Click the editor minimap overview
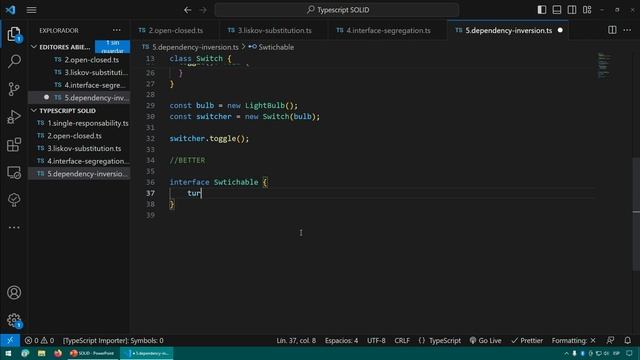This screenshot has height=360, width=640. pos(604,65)
